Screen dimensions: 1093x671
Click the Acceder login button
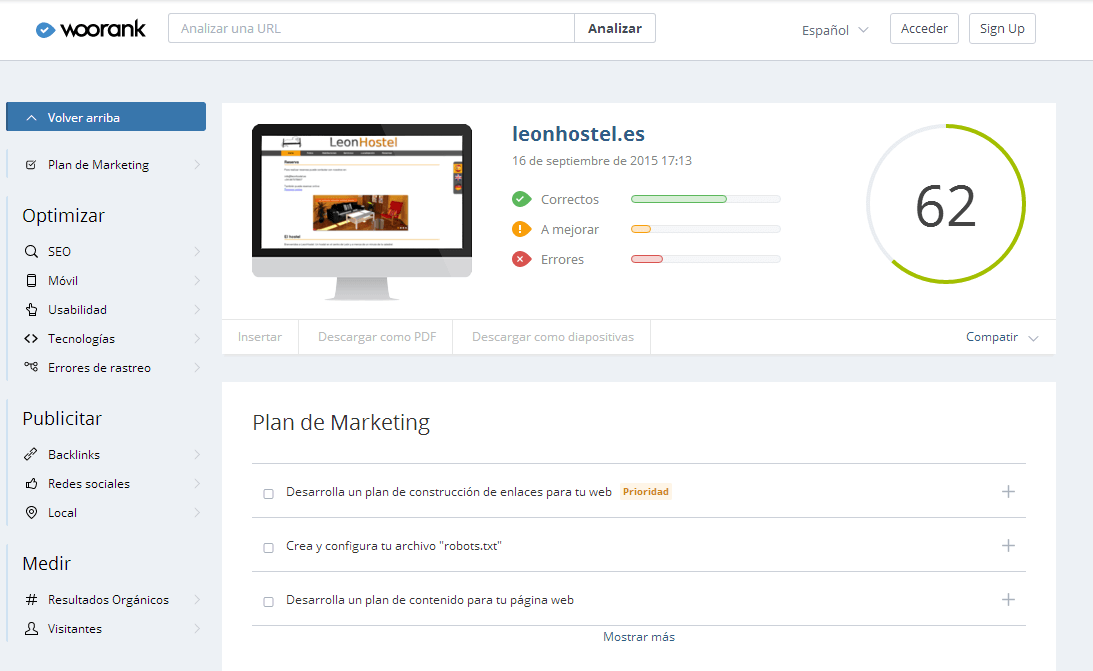[x=924, y=29]
